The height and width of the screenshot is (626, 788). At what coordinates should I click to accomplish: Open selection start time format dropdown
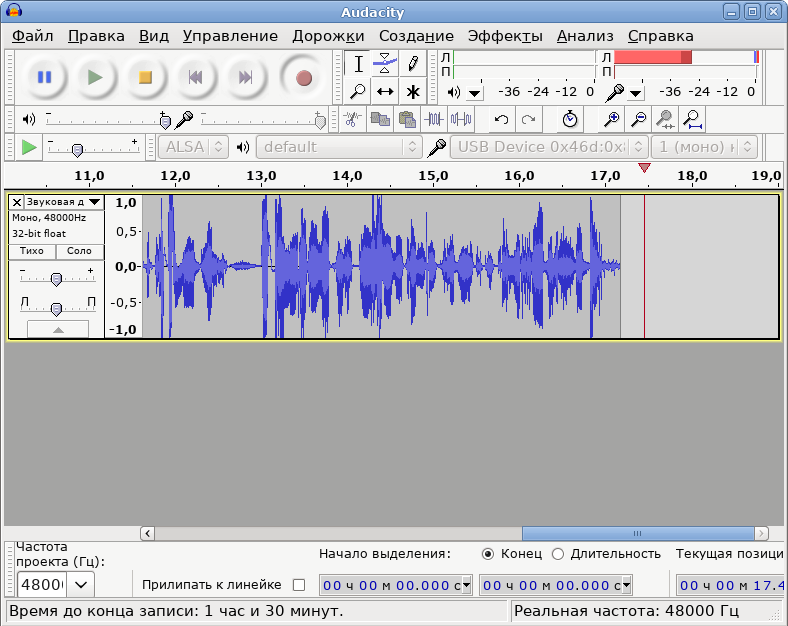click(x=466, y=585)
